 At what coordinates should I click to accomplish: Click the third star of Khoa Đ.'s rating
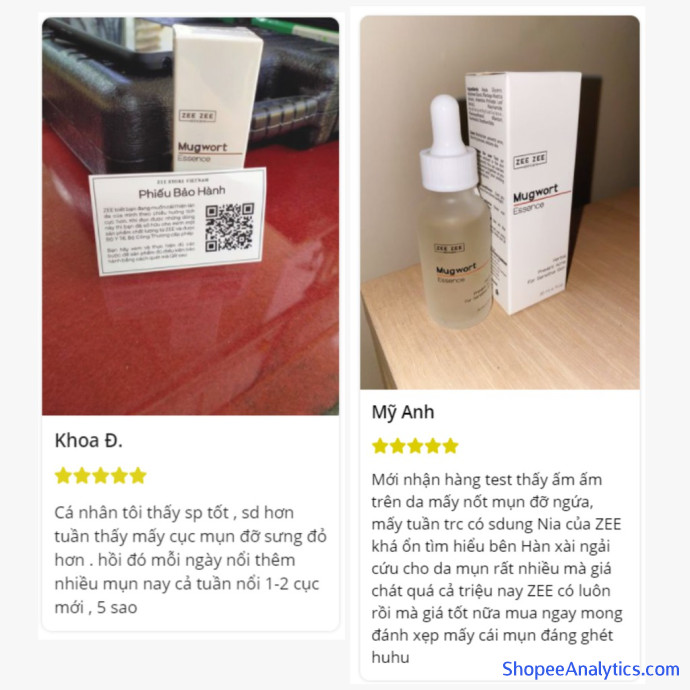pyautogui.click(x=101, y=476)
